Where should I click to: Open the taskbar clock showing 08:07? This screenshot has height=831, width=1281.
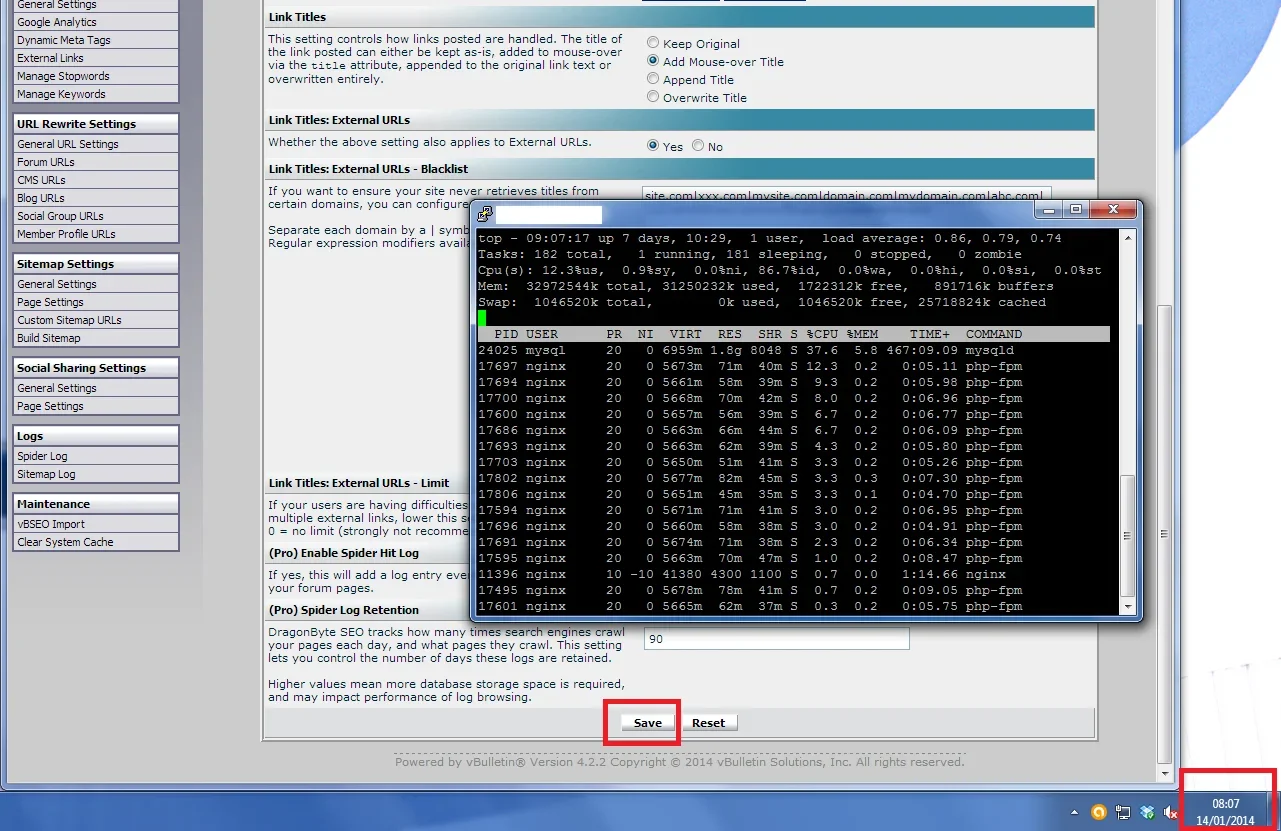click(x=1226, y=812)
